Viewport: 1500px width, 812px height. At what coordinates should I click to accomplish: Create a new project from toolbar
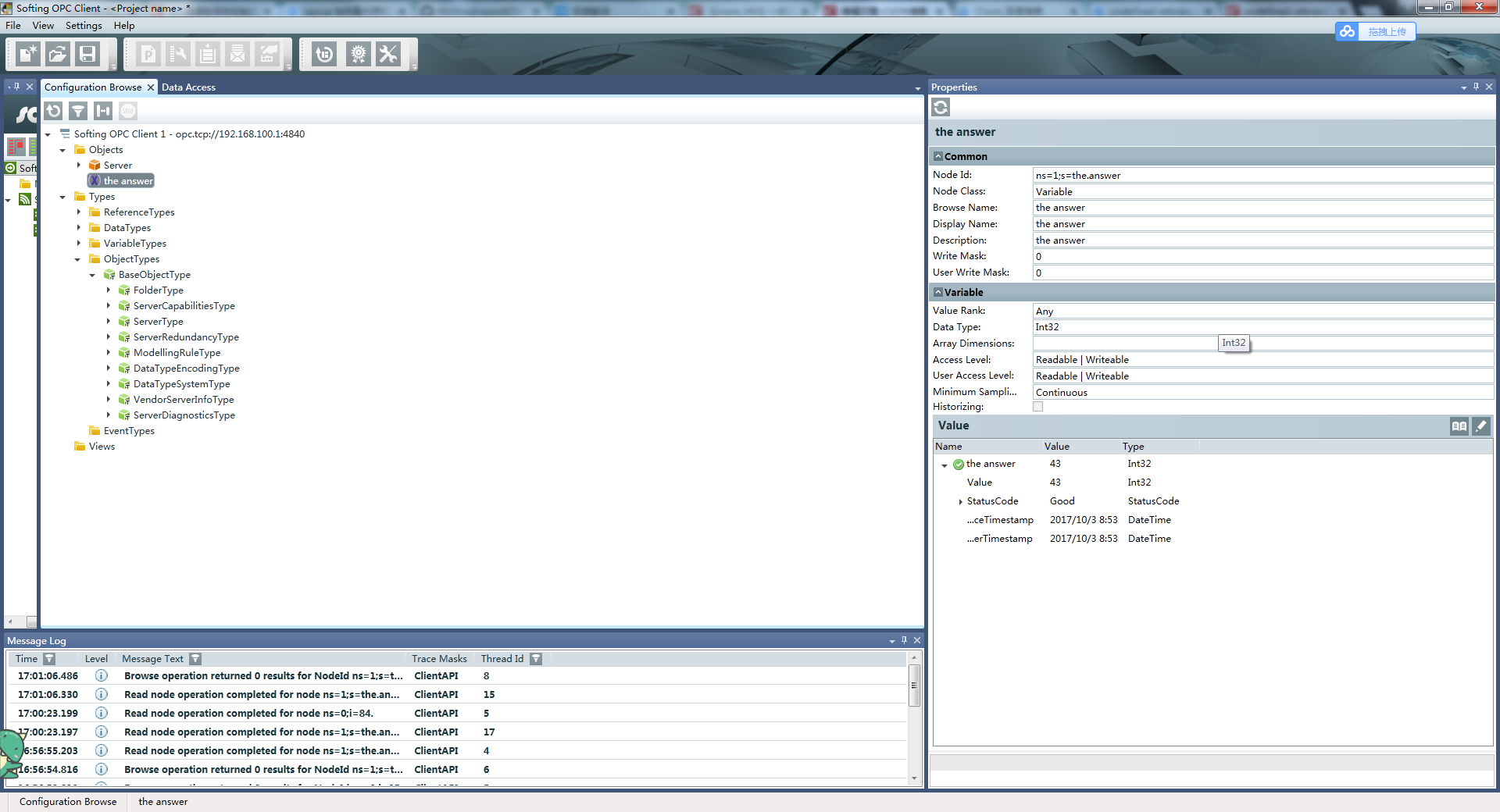pos(28,54)
